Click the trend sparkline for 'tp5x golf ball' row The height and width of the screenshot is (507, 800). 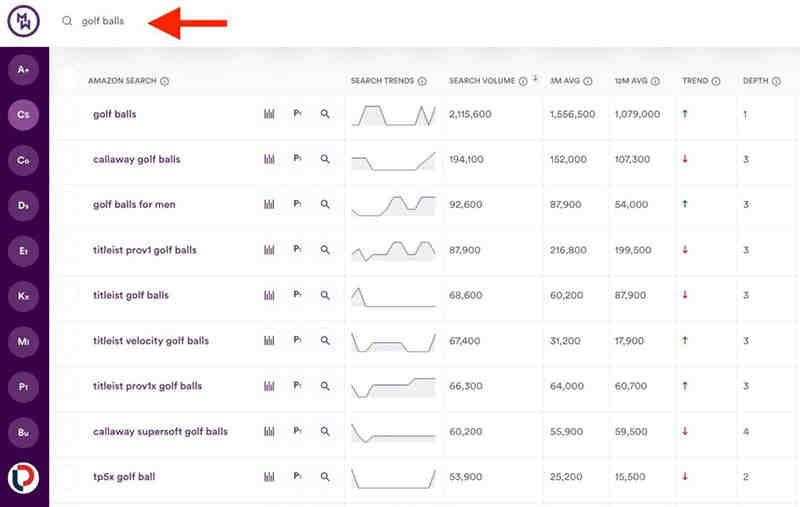[393, 478]
